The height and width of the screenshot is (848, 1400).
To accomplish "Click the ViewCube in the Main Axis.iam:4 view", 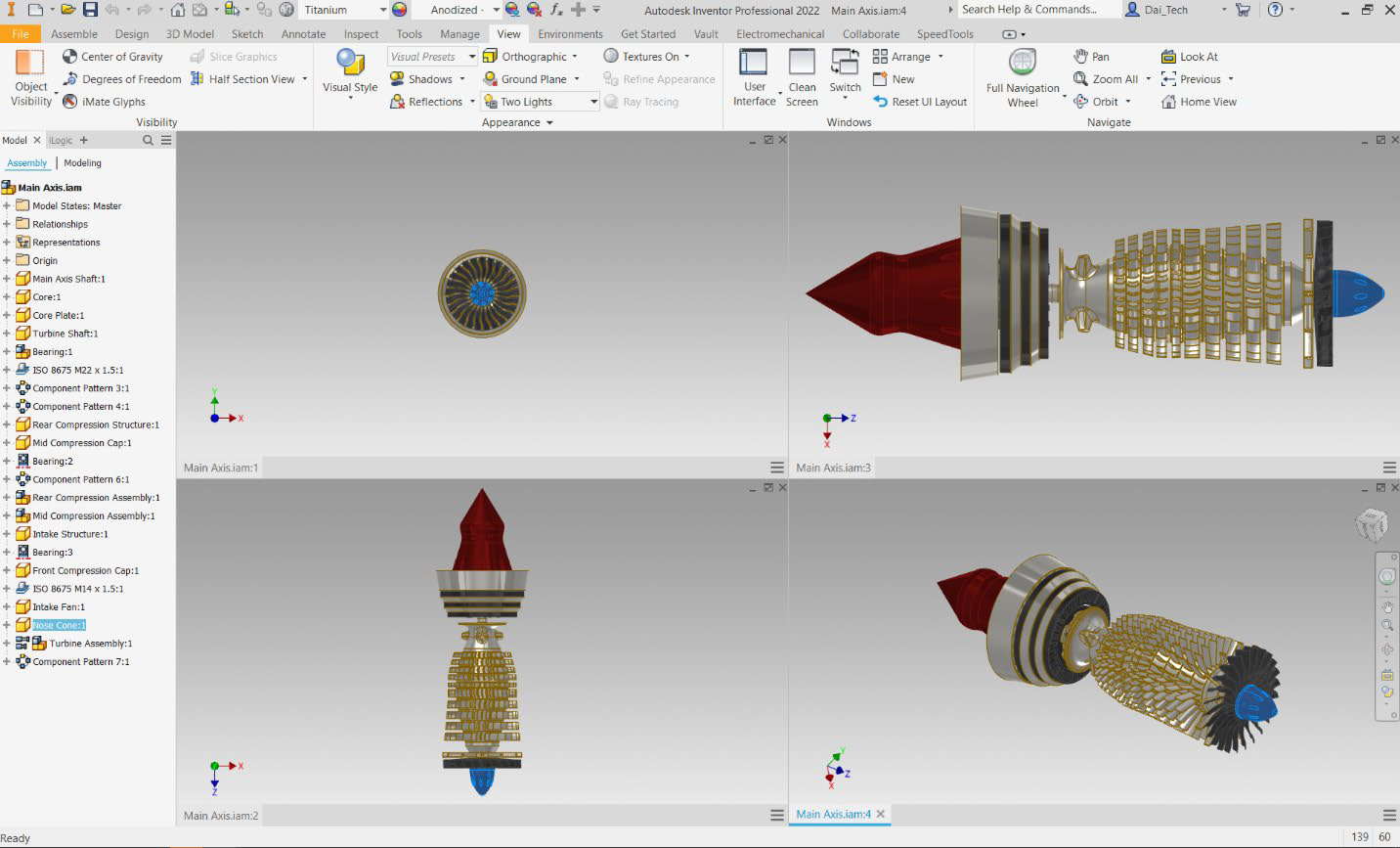I will coord(1371,524).
